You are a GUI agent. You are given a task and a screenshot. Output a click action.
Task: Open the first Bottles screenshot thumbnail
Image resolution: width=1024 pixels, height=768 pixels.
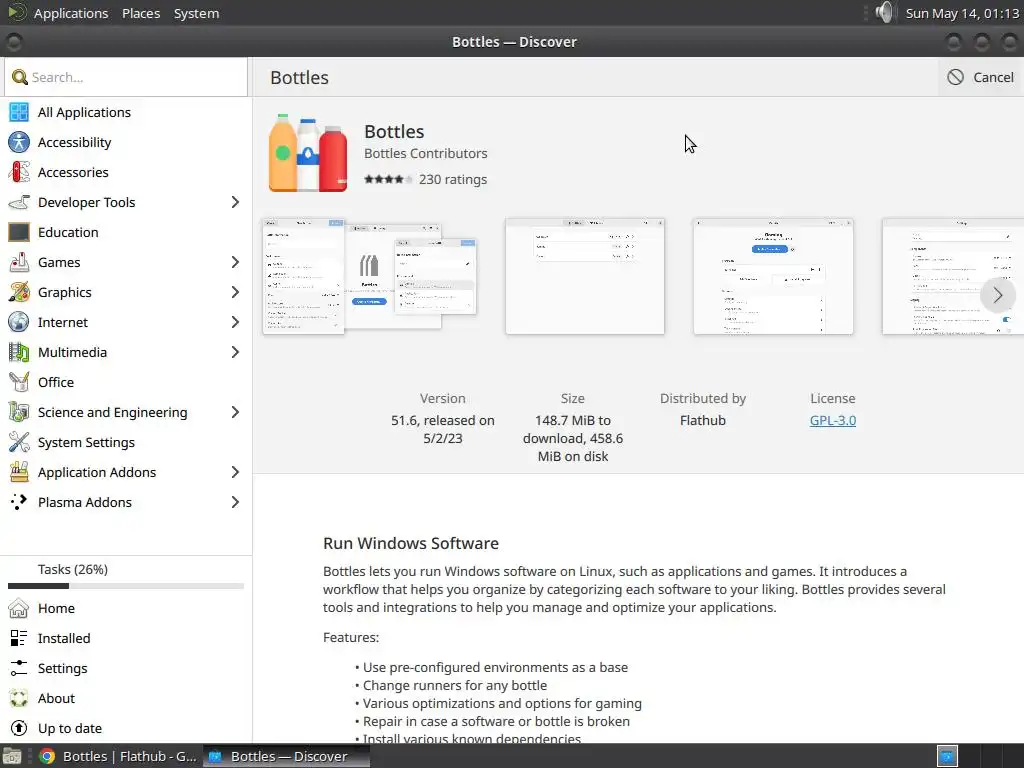pos(370,276)
